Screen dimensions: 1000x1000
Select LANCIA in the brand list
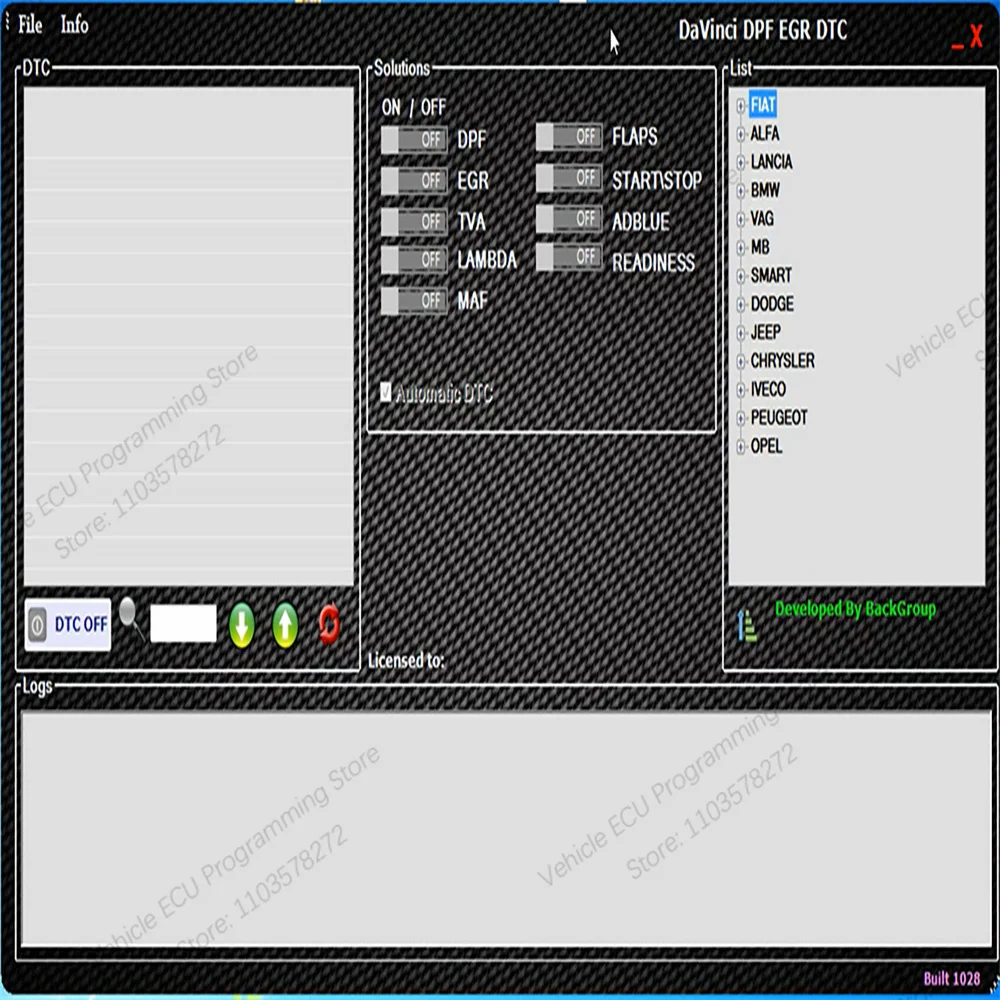[x=771, y=162]
